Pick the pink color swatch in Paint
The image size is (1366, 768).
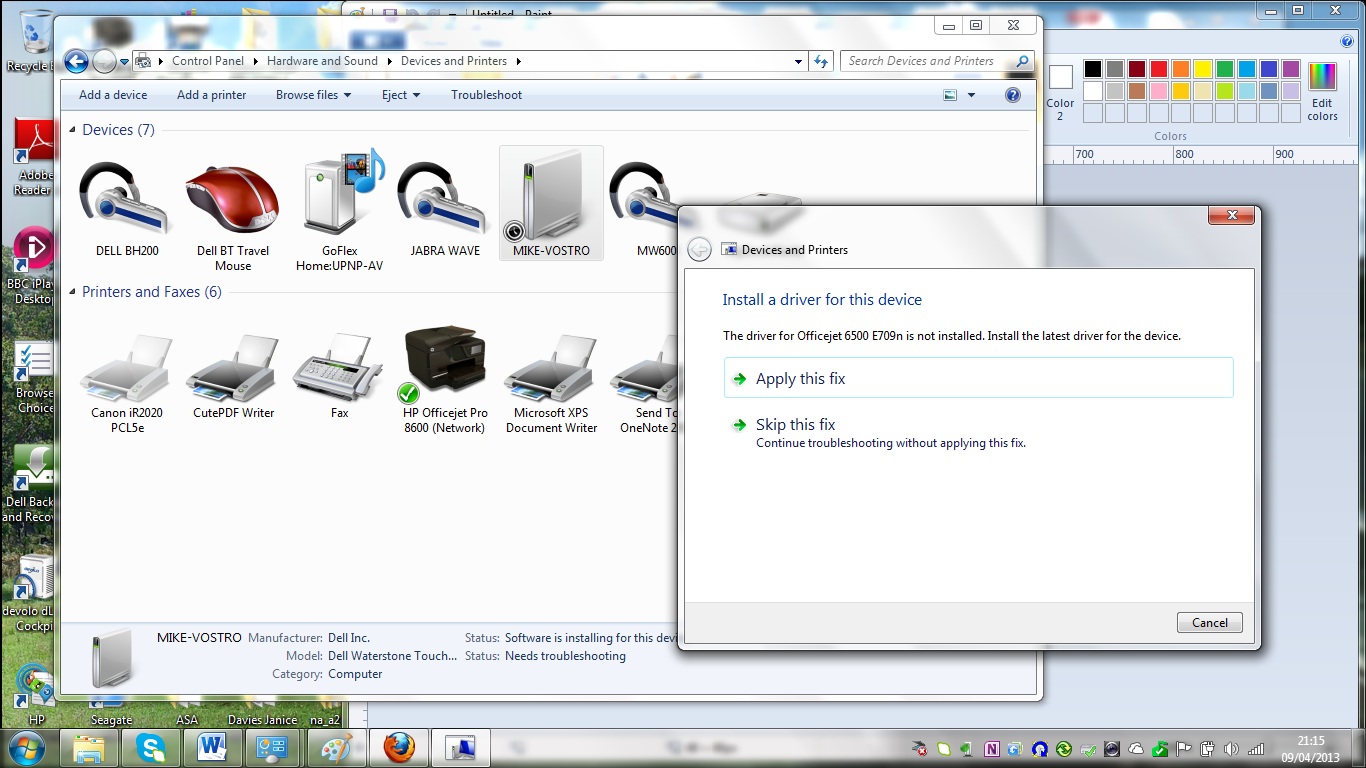1159,91
